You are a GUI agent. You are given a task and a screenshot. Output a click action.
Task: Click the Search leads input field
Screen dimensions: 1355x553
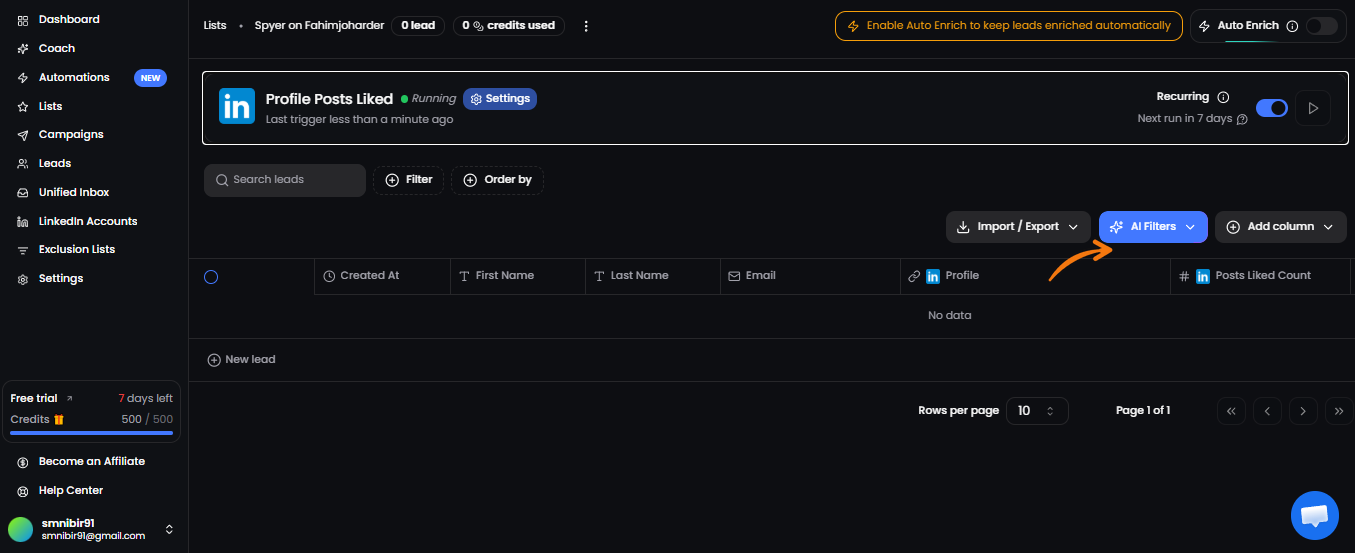285,180
